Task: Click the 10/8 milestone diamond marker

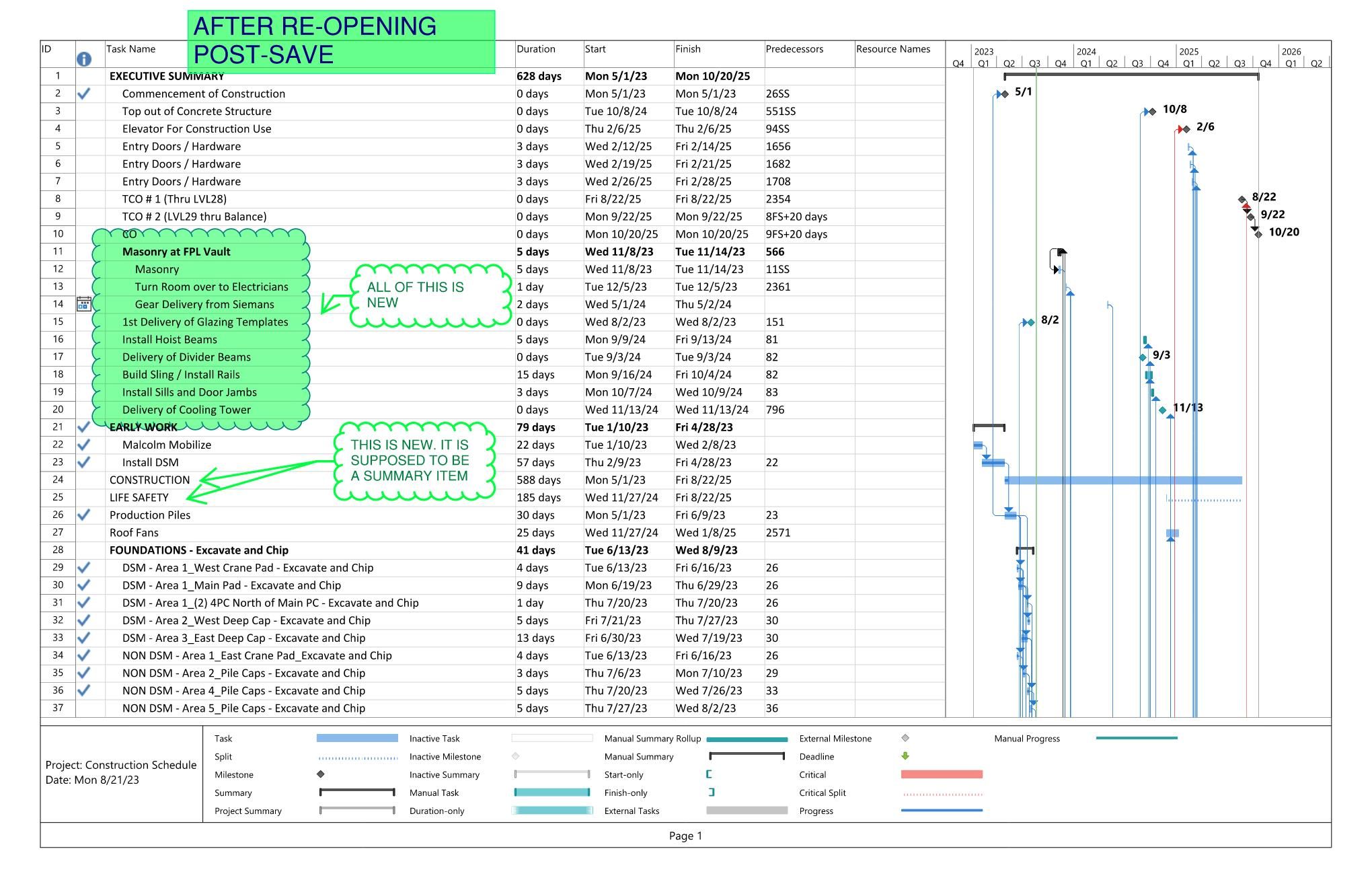Action: click(x=1152, y=112)
